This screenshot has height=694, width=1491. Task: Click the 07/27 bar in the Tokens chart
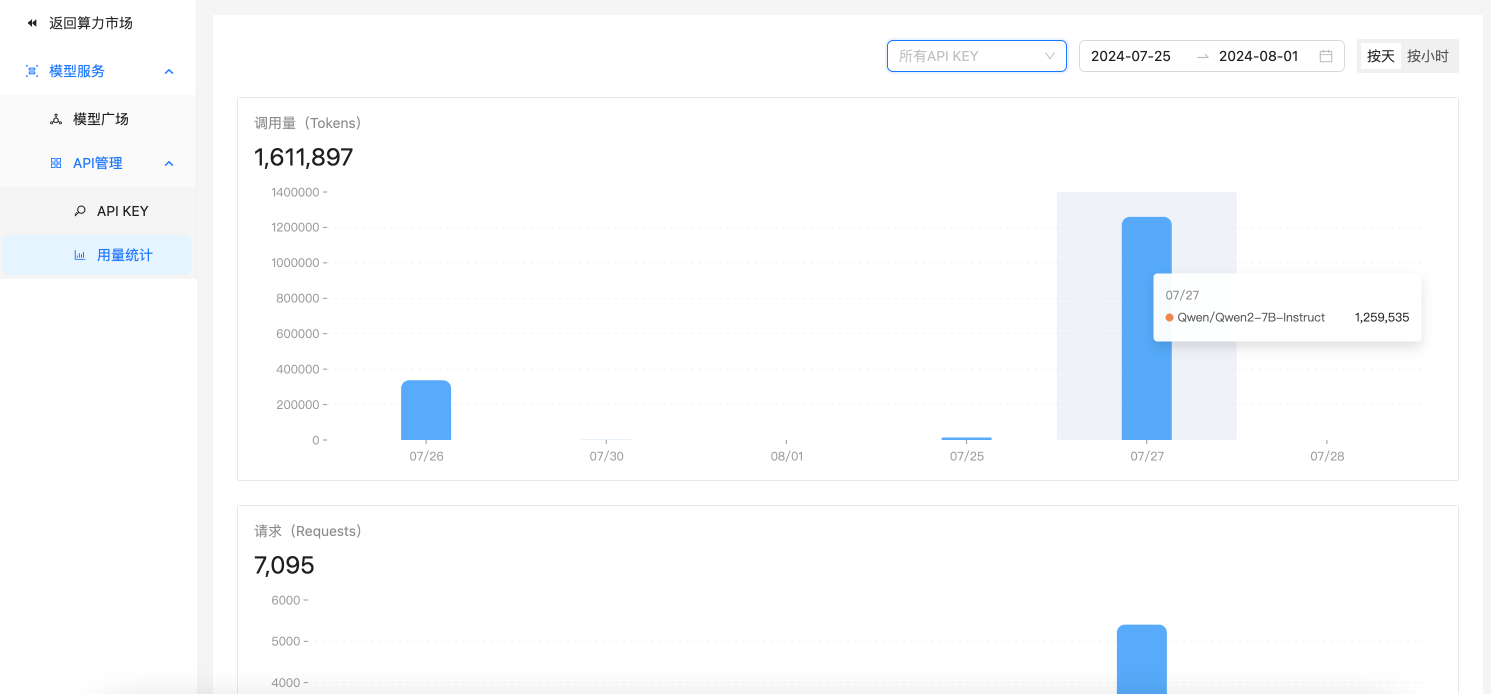[x=1147, y=328]
